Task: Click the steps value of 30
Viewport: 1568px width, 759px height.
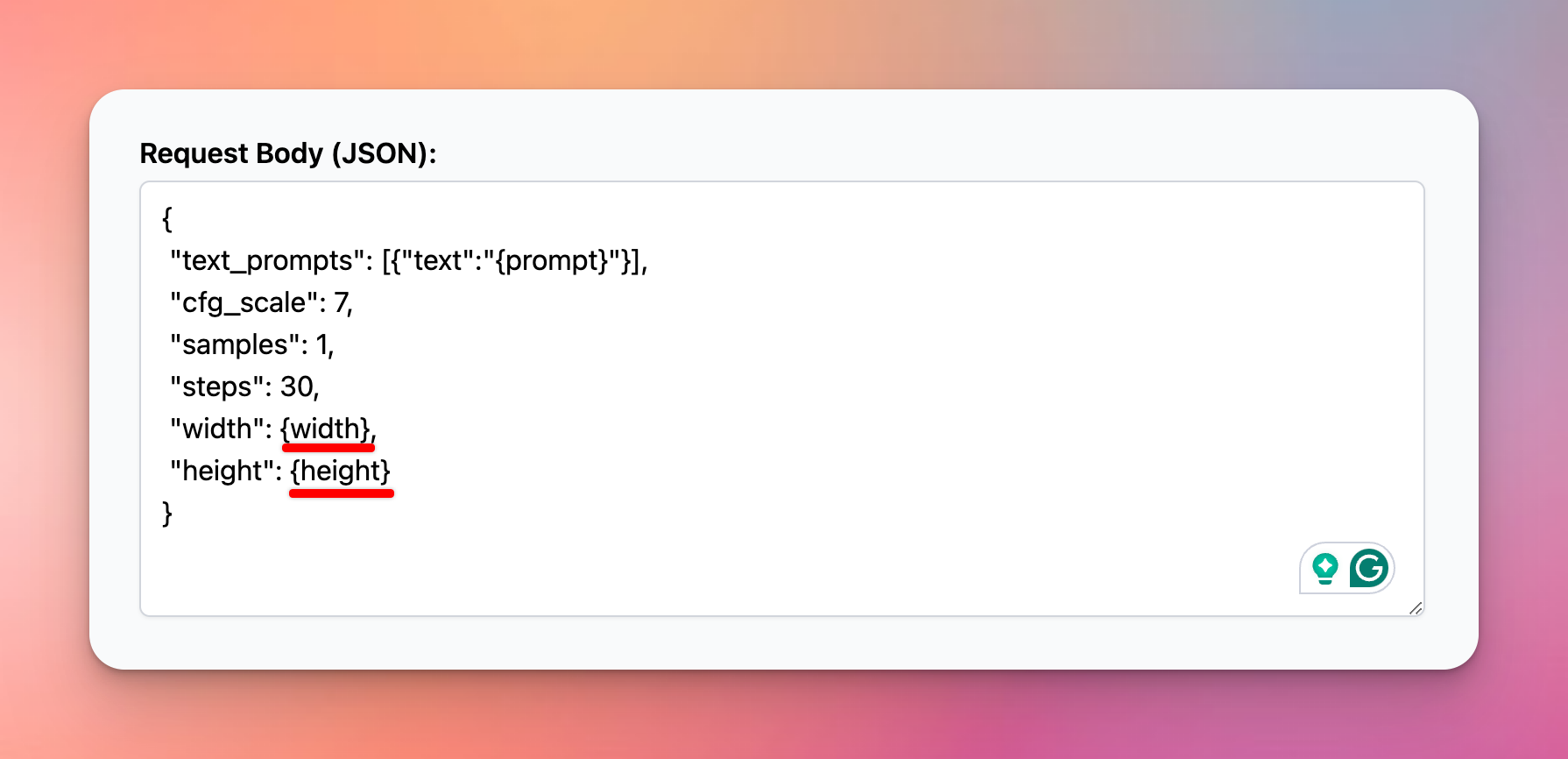Action: click(x=303, y=387)
